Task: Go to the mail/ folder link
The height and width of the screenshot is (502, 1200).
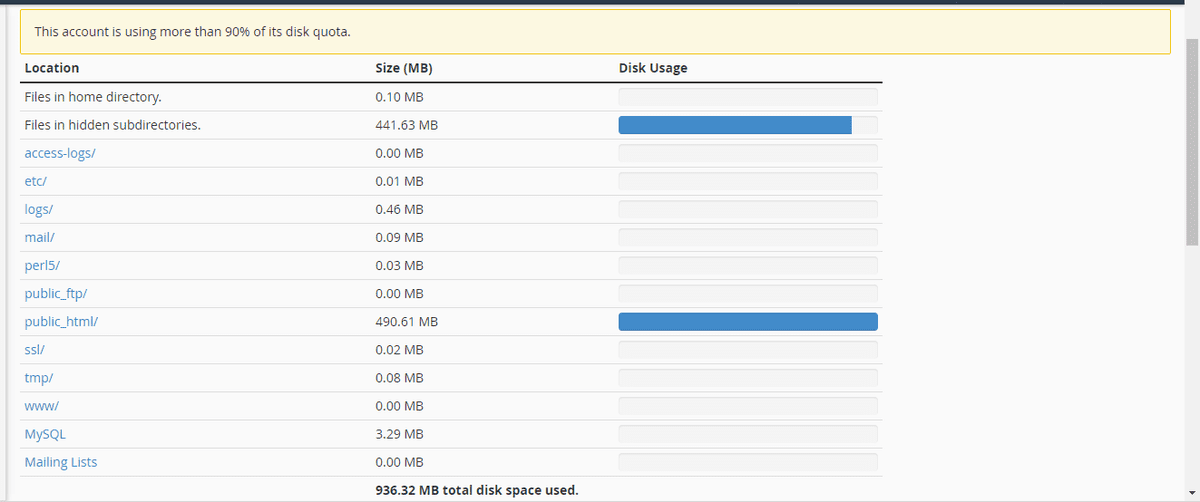Action: pos(39,237)
